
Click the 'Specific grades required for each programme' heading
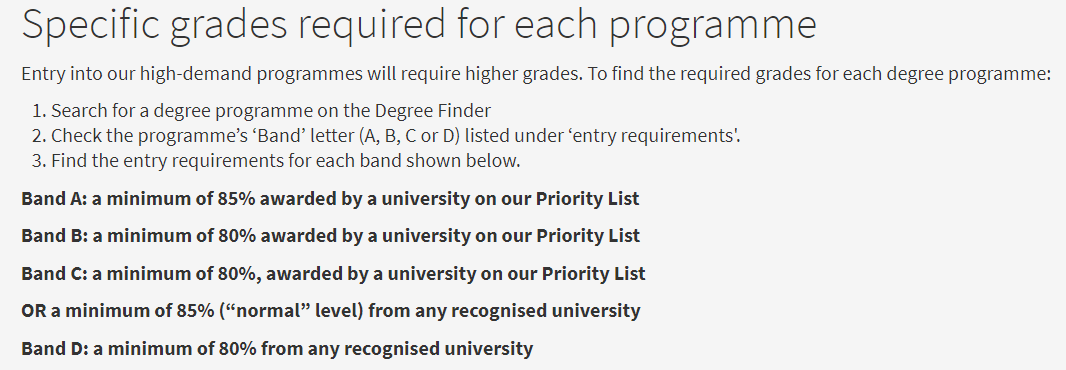click(x=419, y=26)
